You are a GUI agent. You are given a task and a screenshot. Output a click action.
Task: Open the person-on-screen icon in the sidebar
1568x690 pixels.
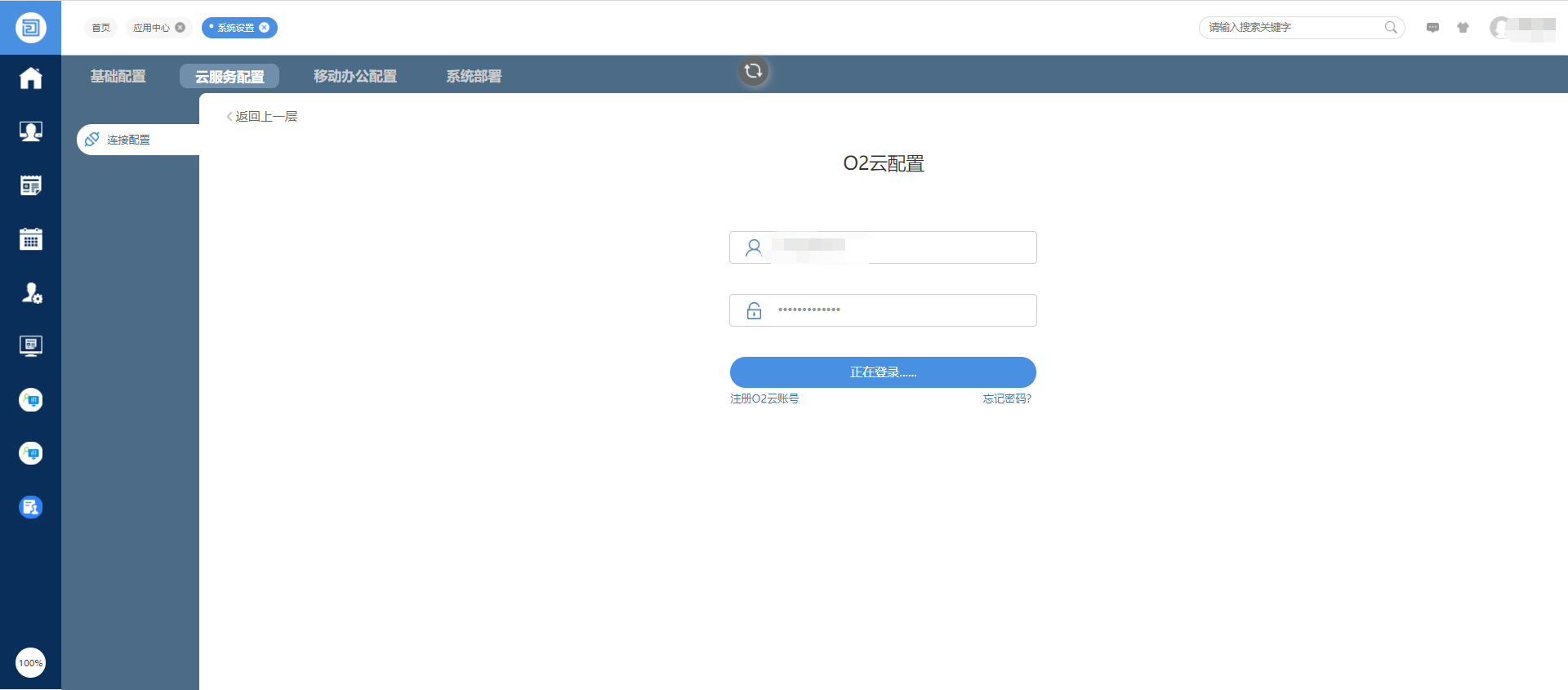(x=31, y=131)
